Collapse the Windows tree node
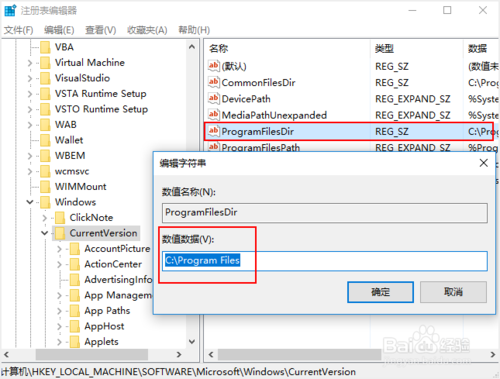The width and height of the screenshot is (500, 379). (30, 202)
